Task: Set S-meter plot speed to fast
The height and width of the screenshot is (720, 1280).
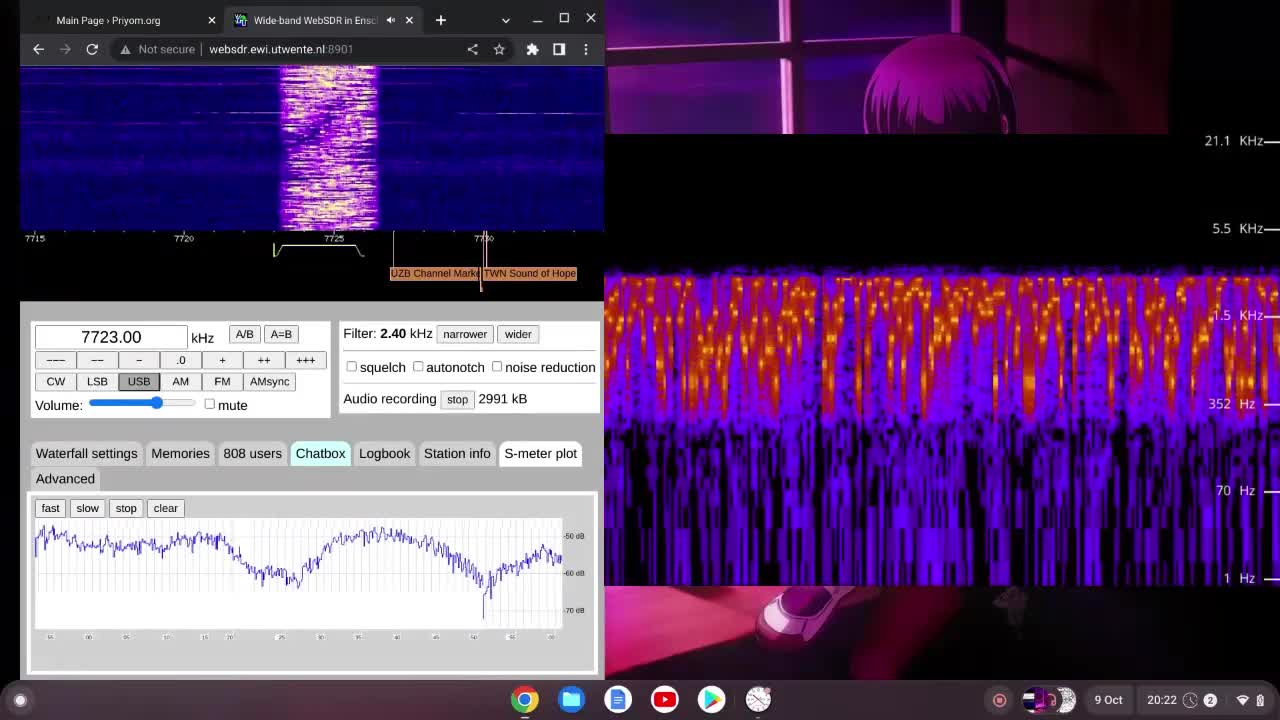Action: 50,508
